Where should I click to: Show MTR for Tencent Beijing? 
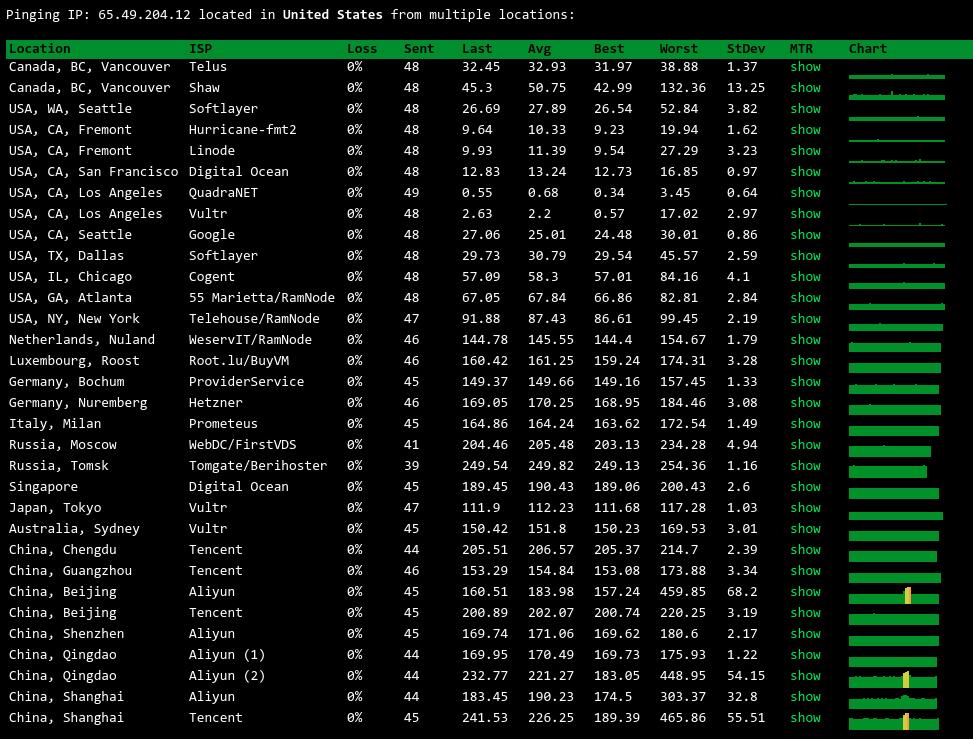pos(805,613)
